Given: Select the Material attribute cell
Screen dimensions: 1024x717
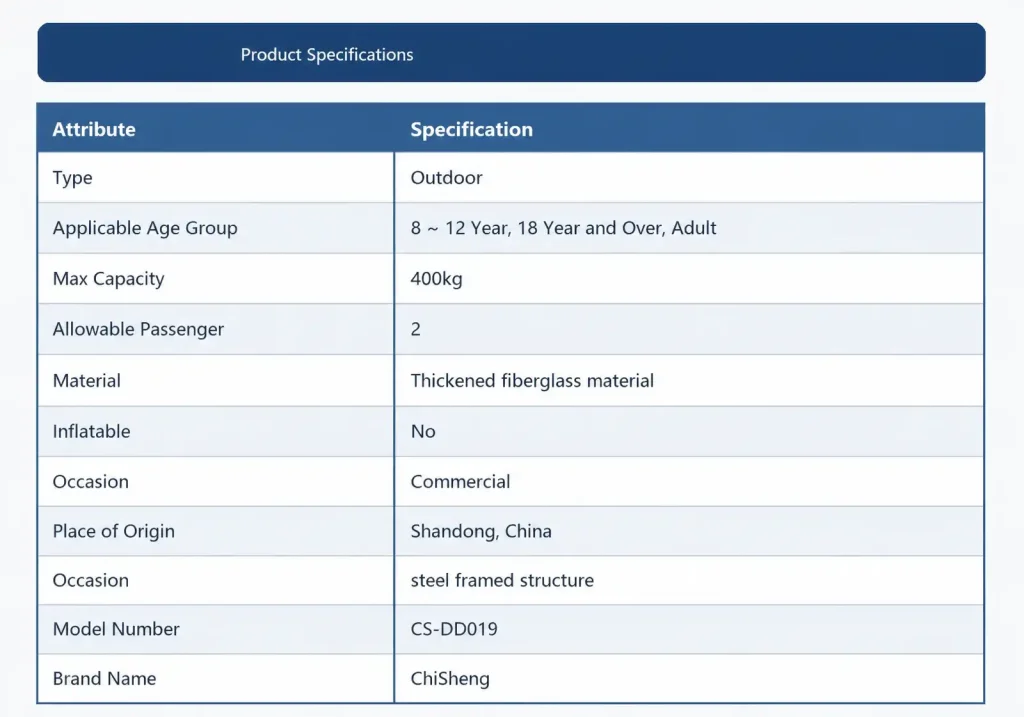Looking at the screenshot, I should pos(216,381).
